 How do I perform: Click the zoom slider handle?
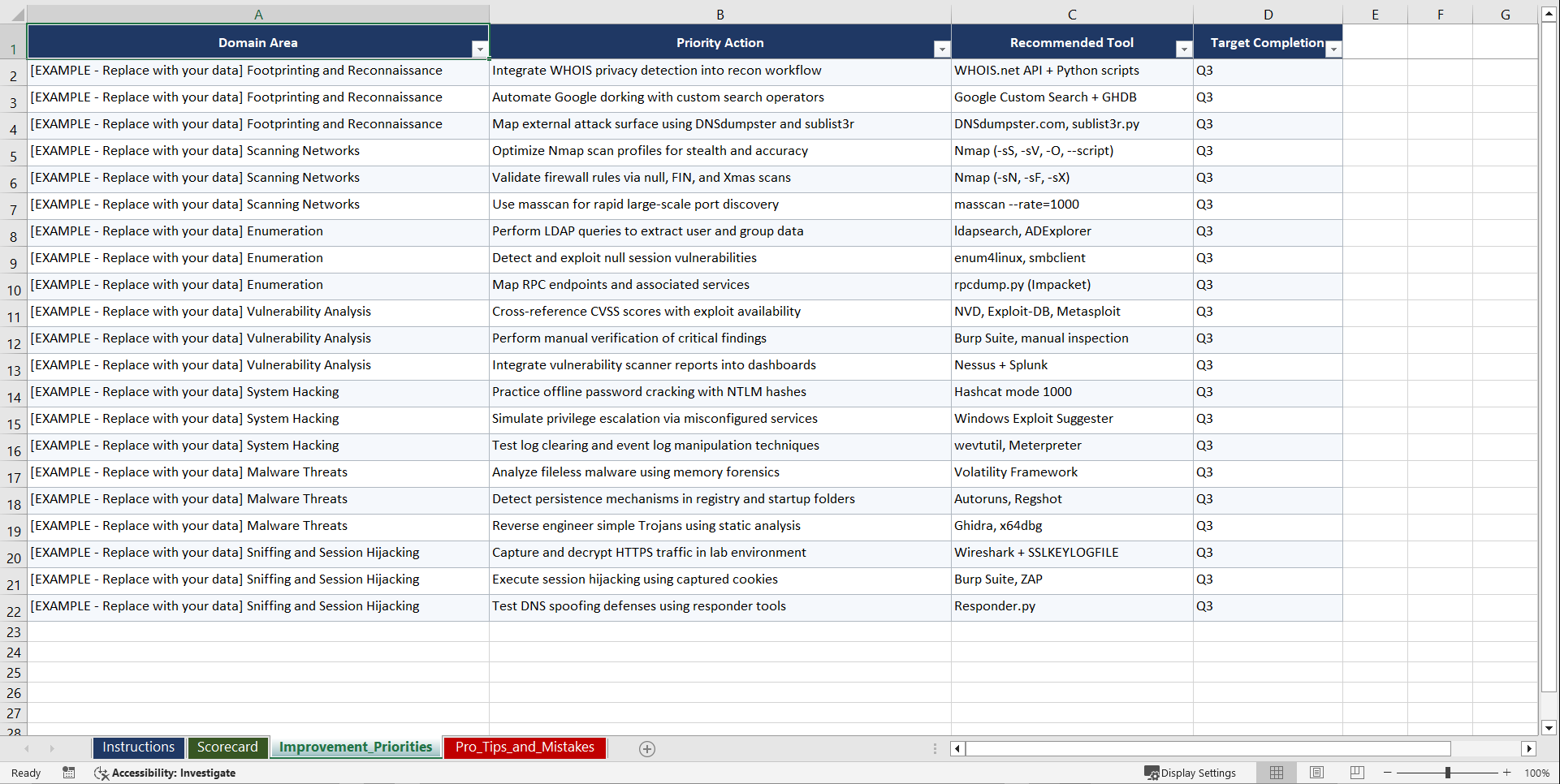[x=1448, y=773]
